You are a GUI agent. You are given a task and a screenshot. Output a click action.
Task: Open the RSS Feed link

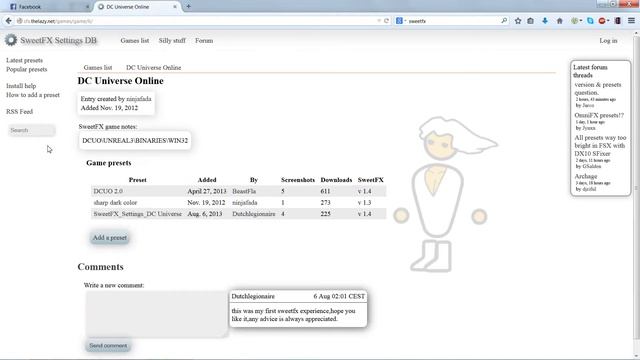[x=19, y=111]
